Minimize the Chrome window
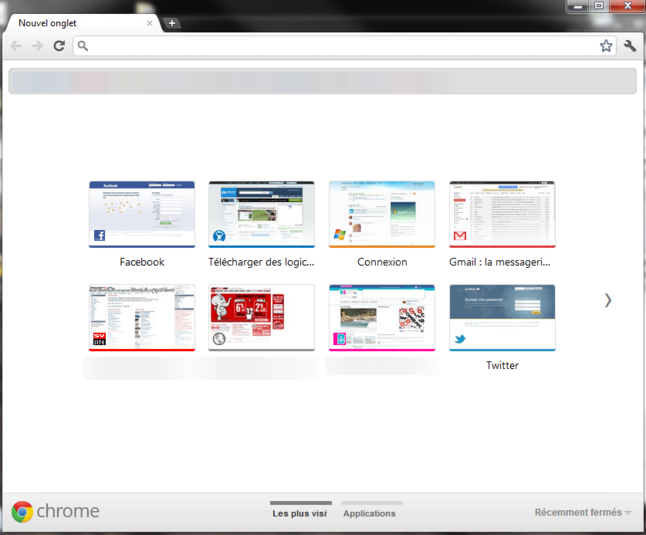Image resolution: width=646 pixels, height=535 pixels. click(579, 6)
